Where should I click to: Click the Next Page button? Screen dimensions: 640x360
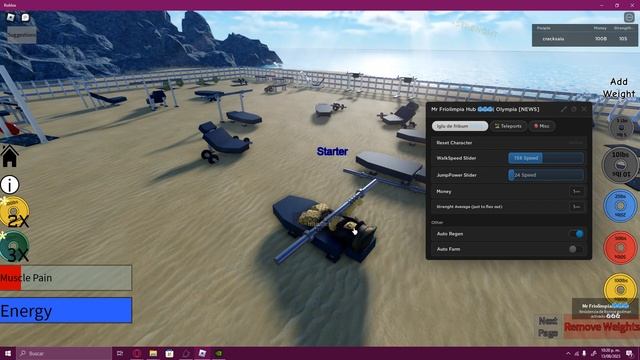pyautogui.click(x=548, y=327)
